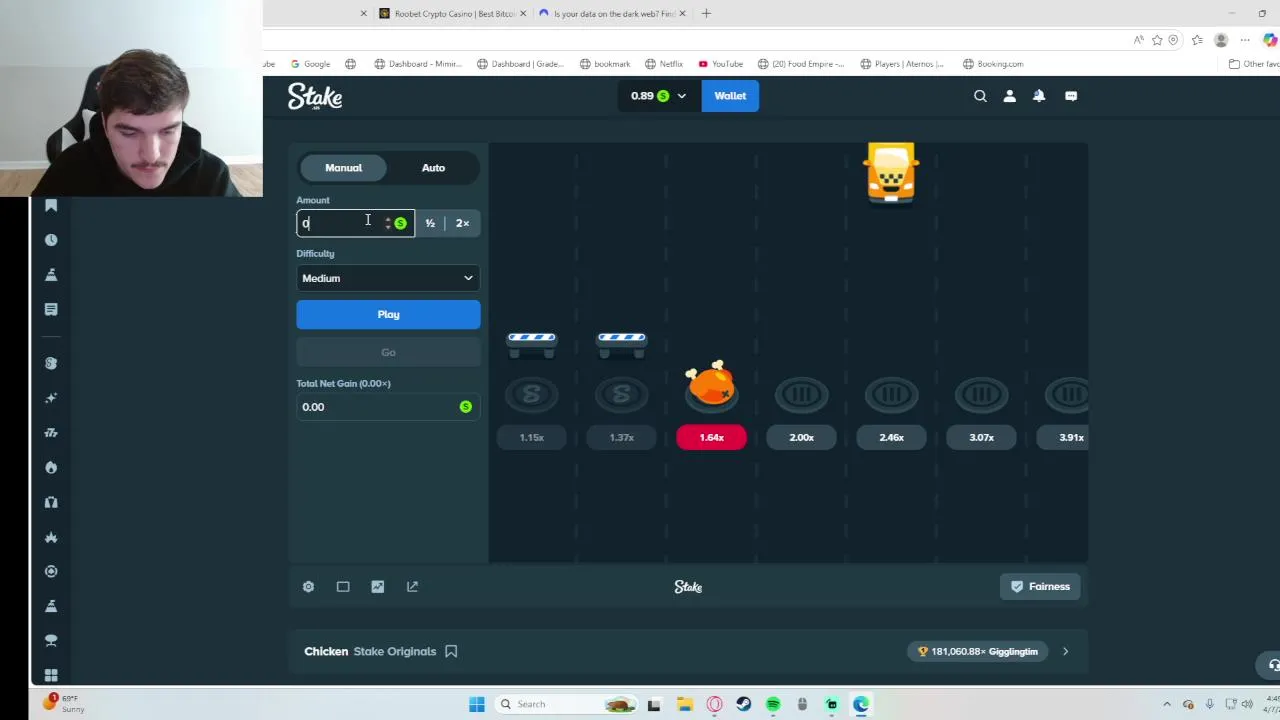1280x720 pixels.
Task: Switch to the dark web data tab
Action: [x=613, y=13]
